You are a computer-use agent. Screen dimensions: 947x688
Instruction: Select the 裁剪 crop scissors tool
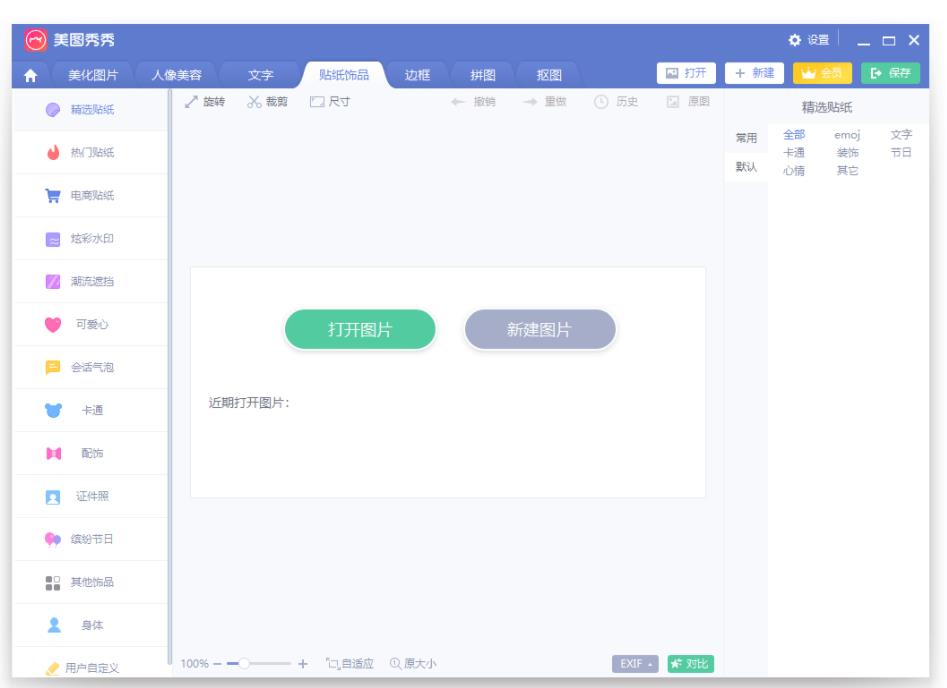[267, 102]
